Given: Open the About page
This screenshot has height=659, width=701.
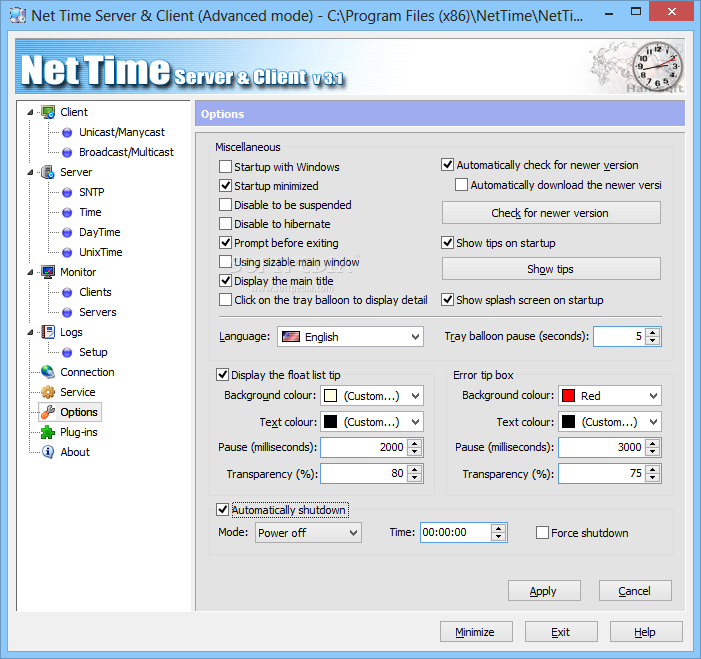Looking at the screenshot, I should point(75,452).
